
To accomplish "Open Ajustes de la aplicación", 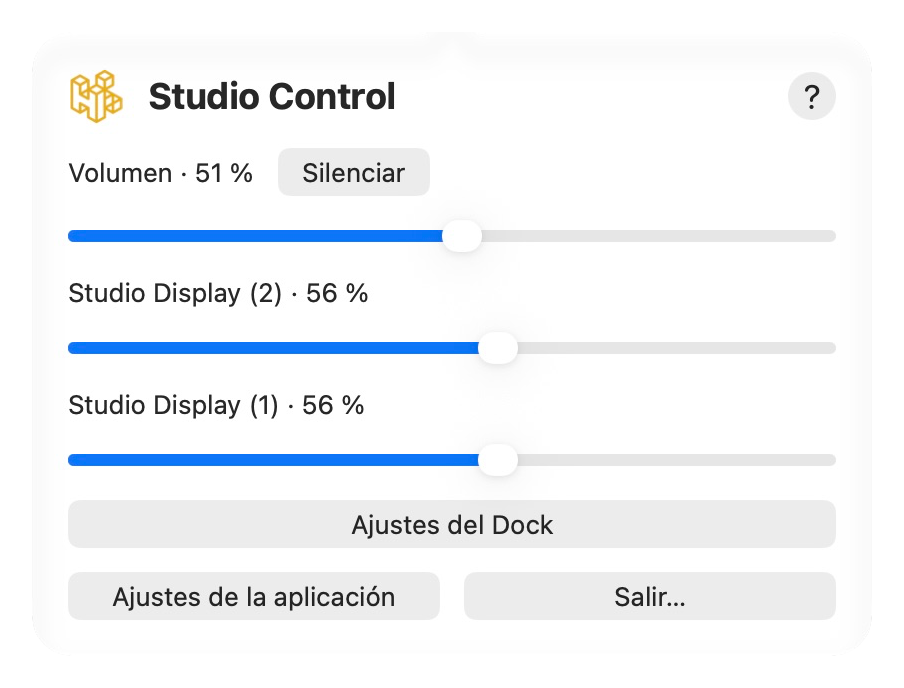I will pyautogui.click(x=254, y=596).
